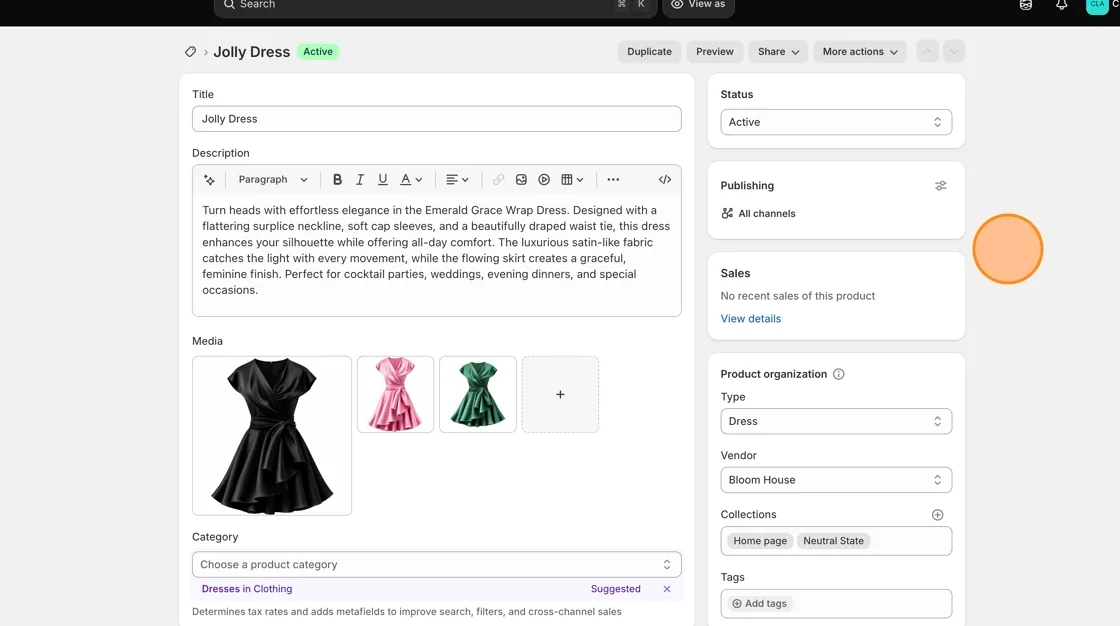Click the products tag breadcrumb icon
This screenshot has width=1120, height=626.
(190, 51)
